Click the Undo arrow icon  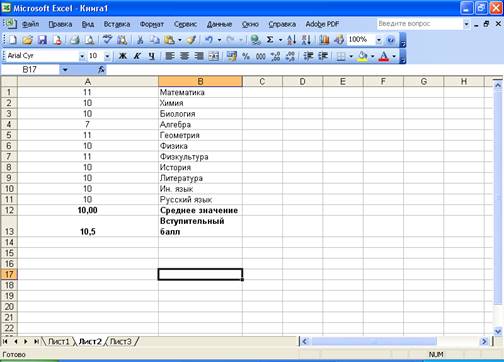[x=209, y=40]
